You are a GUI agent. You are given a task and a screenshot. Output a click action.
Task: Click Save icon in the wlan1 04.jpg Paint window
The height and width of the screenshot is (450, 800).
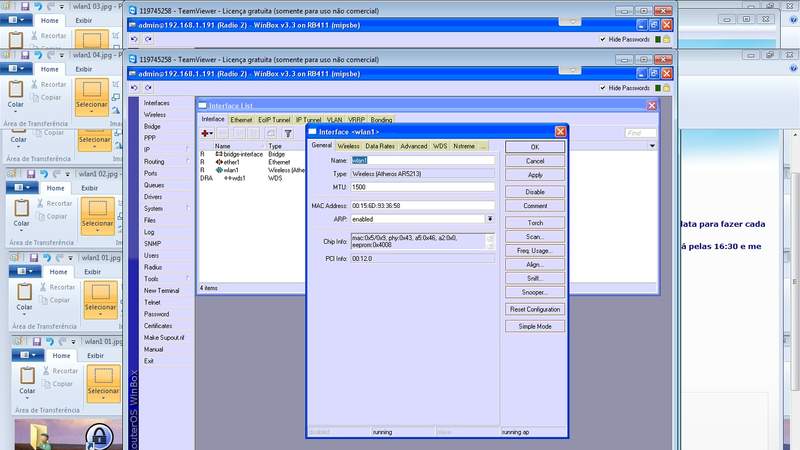[x=26, y=55]
